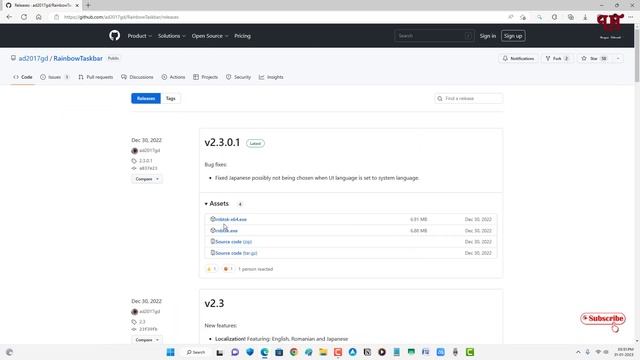Go back using browser back arrow
This screenshot has width=640, height=360.
[x=9, y=17]
